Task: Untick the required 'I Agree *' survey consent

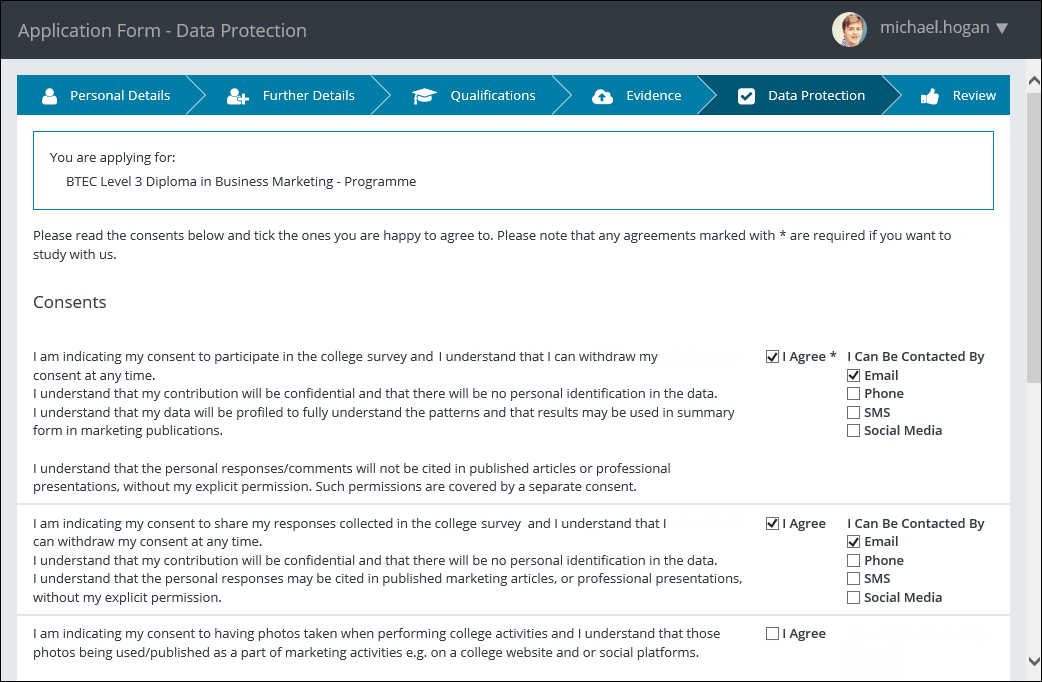Action: (x=772, y=357)
